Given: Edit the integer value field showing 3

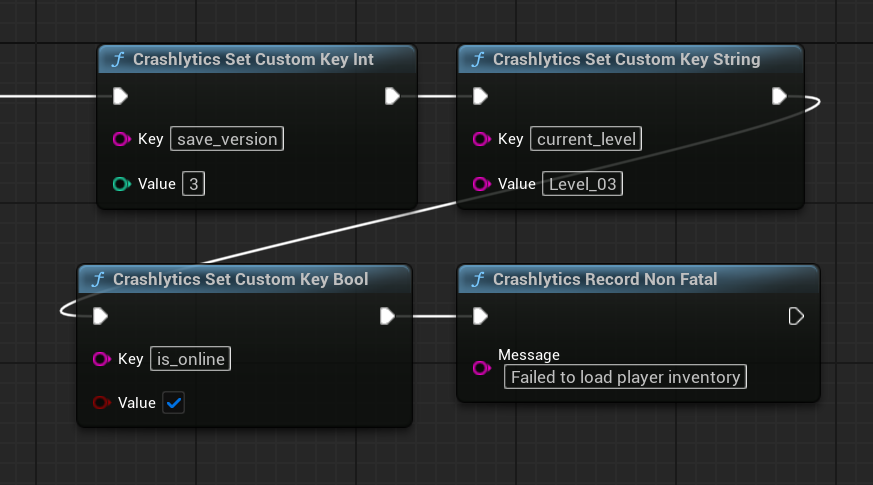Looking at the screenshot, I should click(x=193, y=184).
